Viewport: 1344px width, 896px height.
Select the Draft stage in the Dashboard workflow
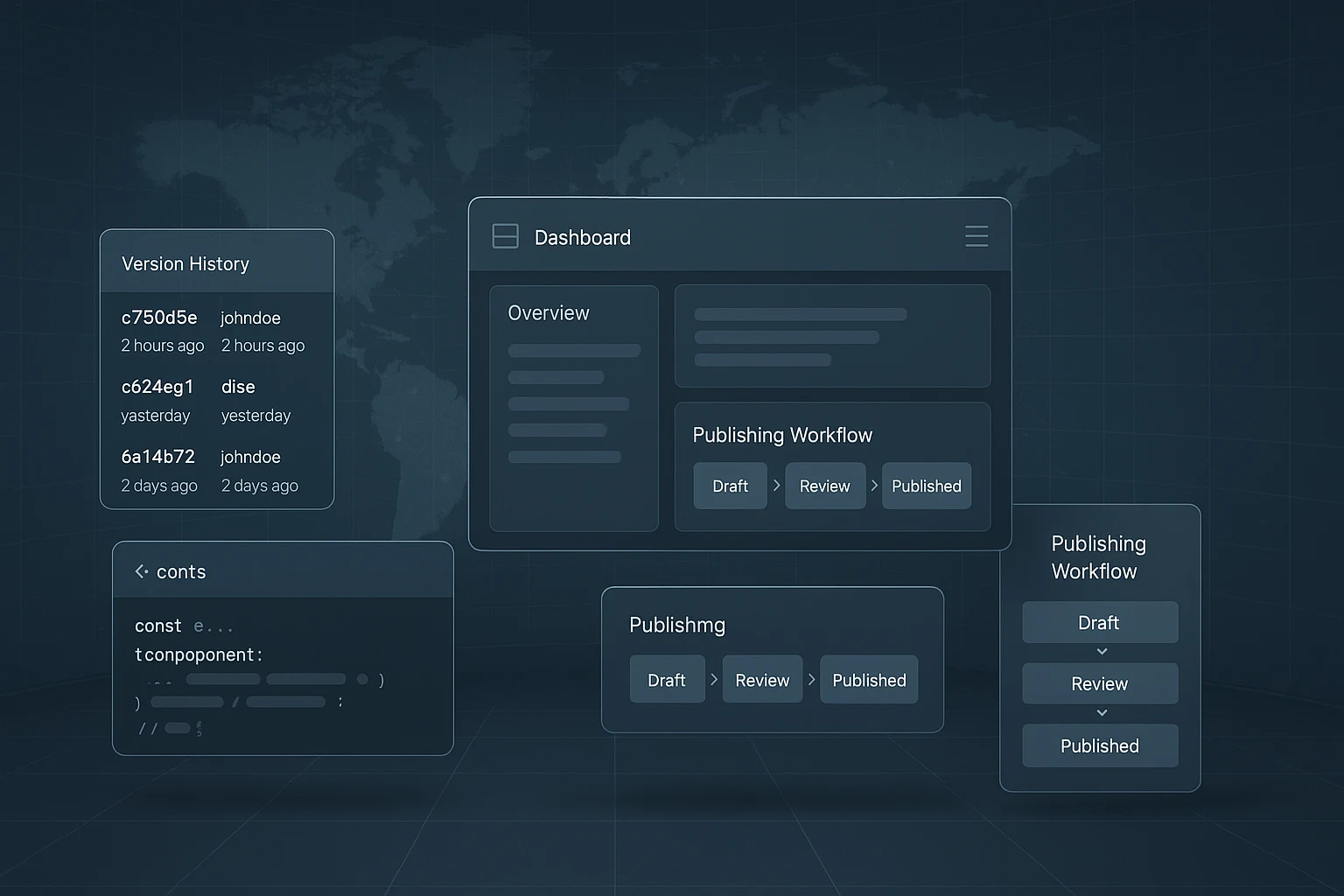coord(730,486)
